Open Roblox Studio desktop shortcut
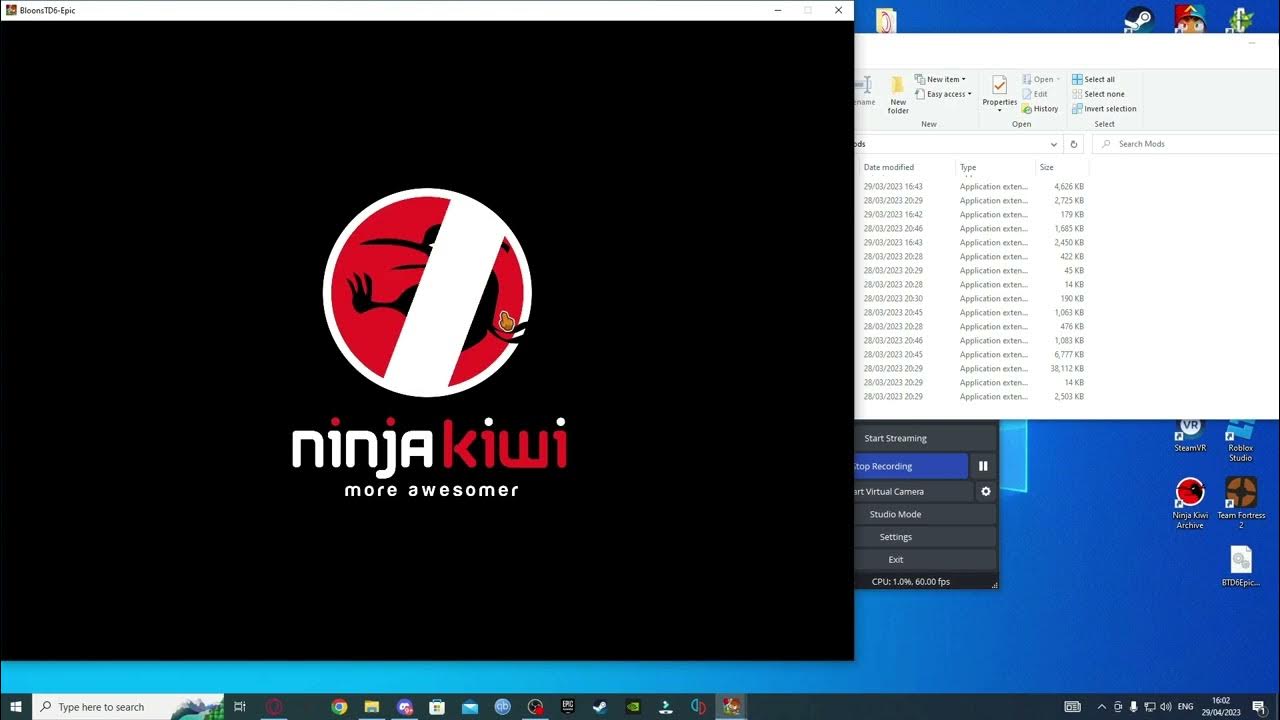Image resolution: width=1280 pixels, height=720 pixels. pyautogui.click(x=1240, y=439)
